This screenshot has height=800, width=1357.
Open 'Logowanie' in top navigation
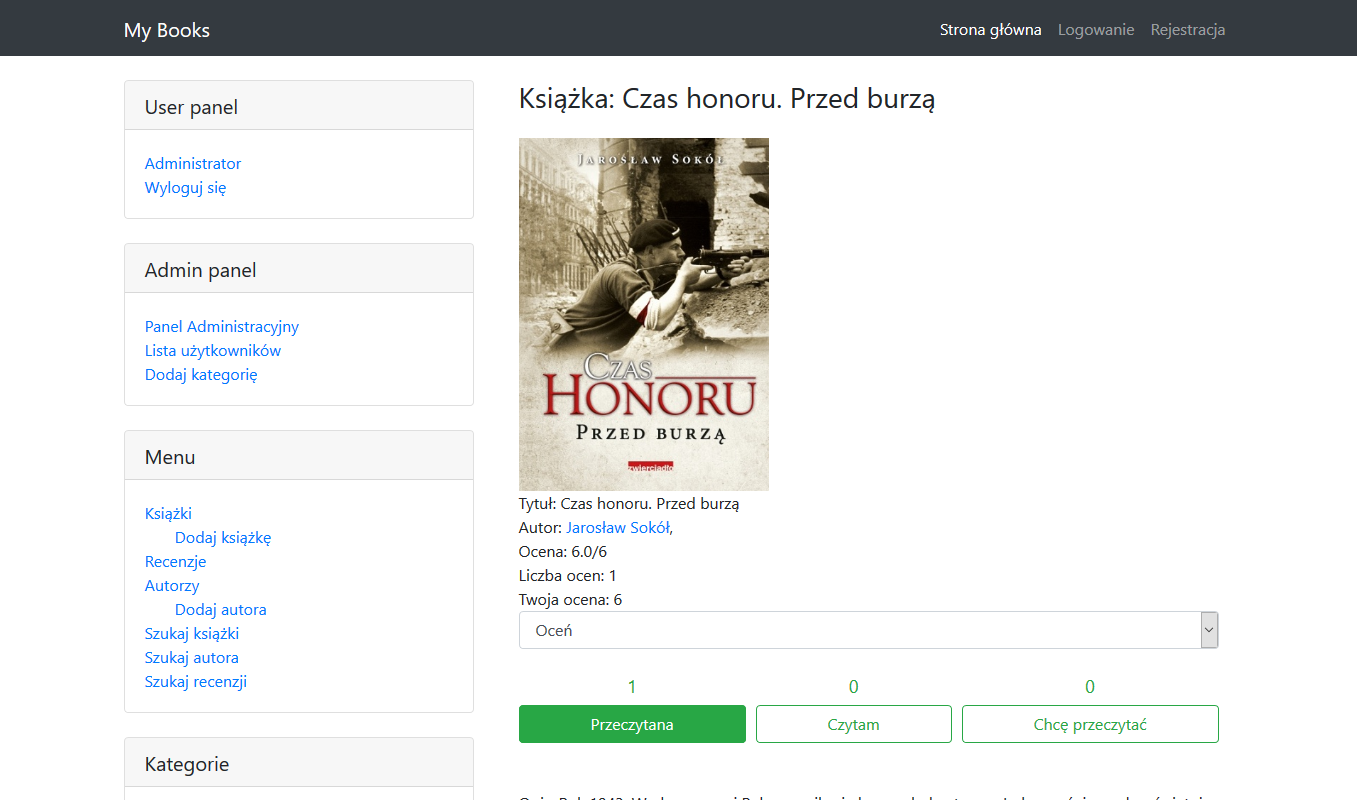[1096, 30]
